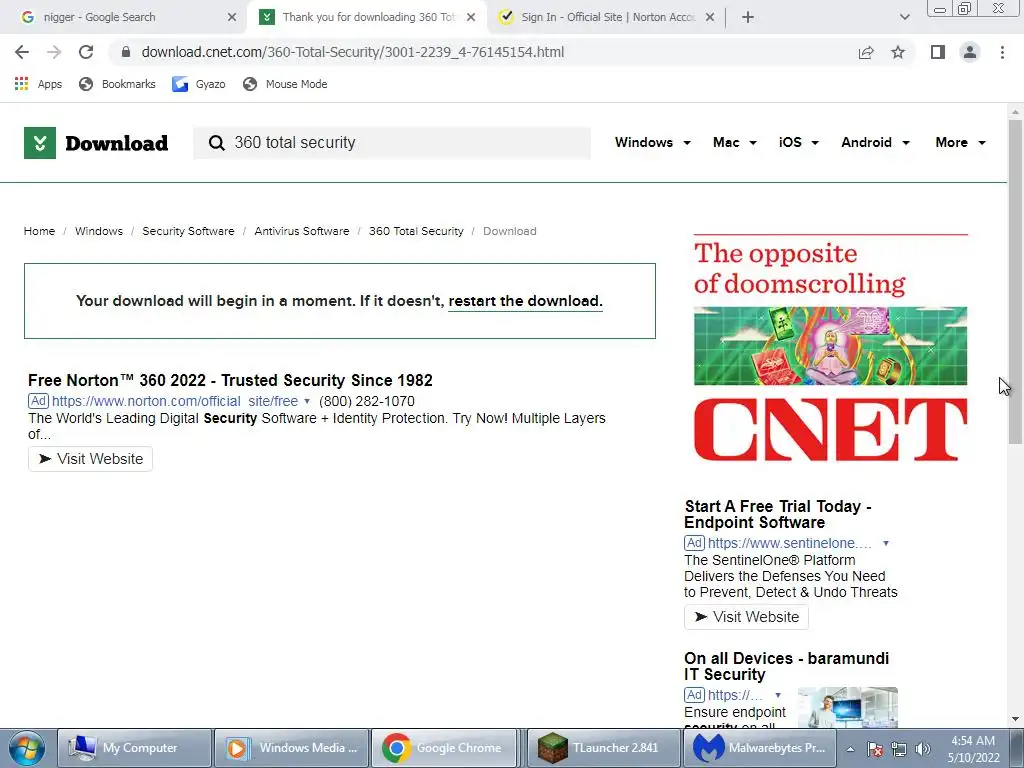Image resolution: width=1024 pixels, height=768 pixels.
Task: Expand the SentinelOne ad options arrow
Action: [x=886, y=543]
